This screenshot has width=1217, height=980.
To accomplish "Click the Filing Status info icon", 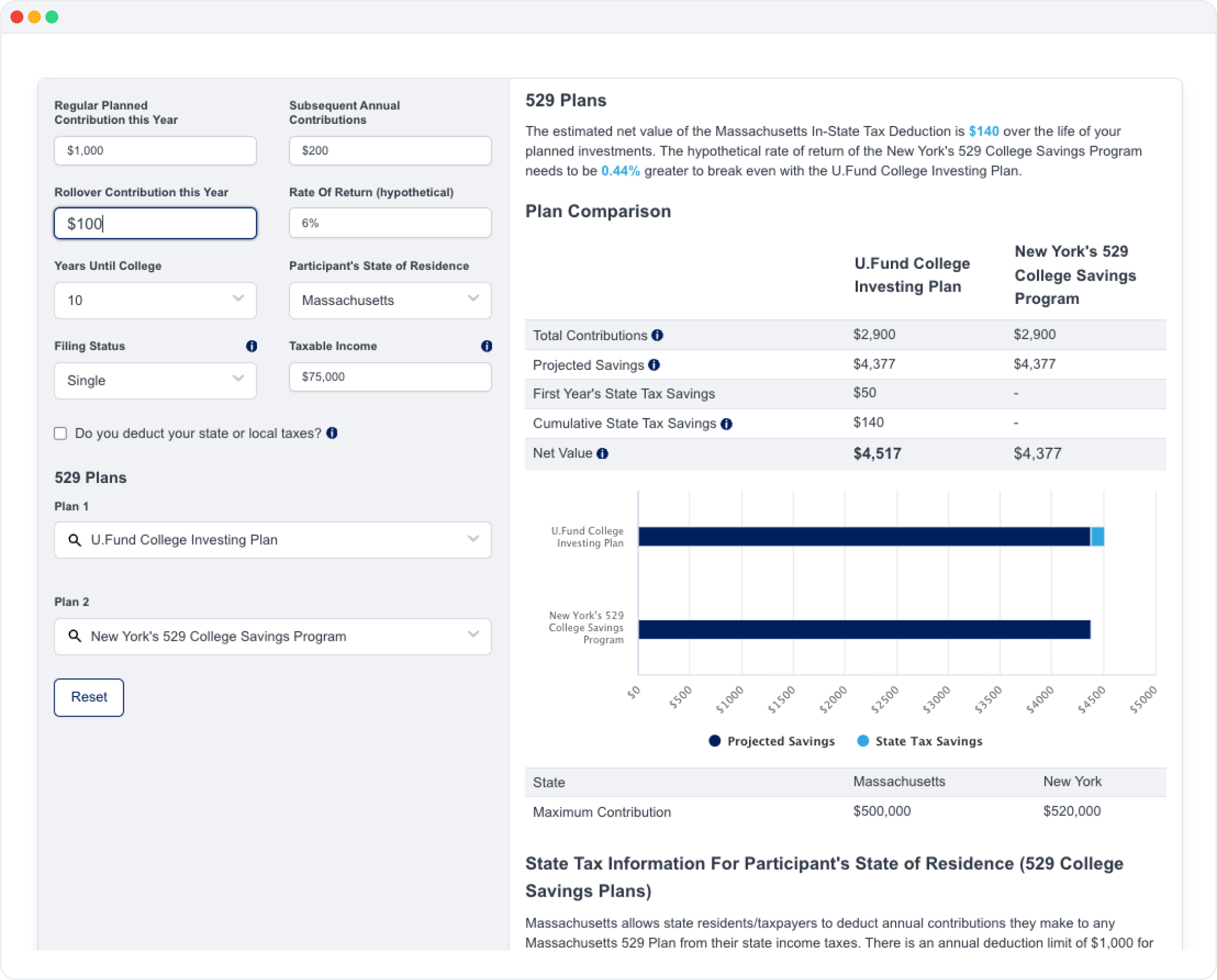I will pos(252,346).
